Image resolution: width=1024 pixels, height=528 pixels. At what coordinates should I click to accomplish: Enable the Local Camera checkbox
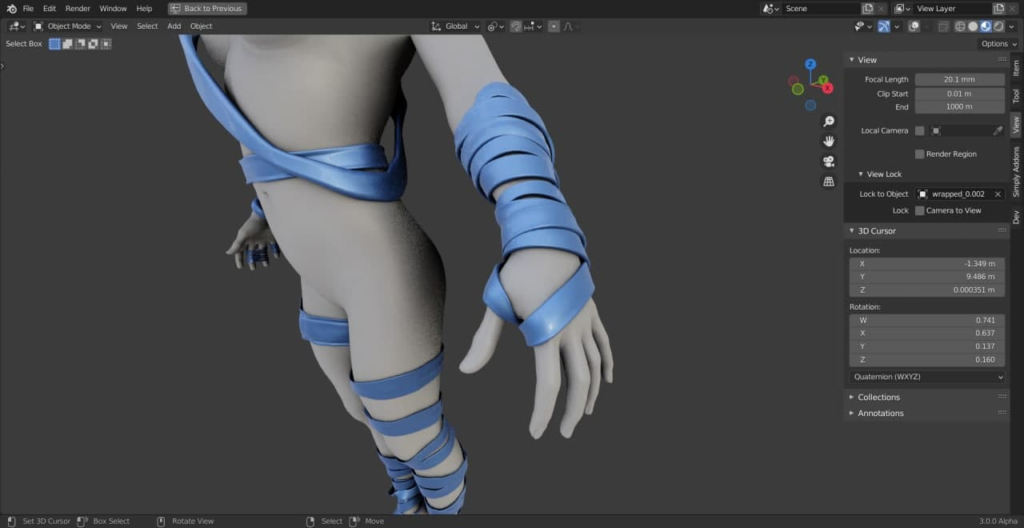pos(920,131)
